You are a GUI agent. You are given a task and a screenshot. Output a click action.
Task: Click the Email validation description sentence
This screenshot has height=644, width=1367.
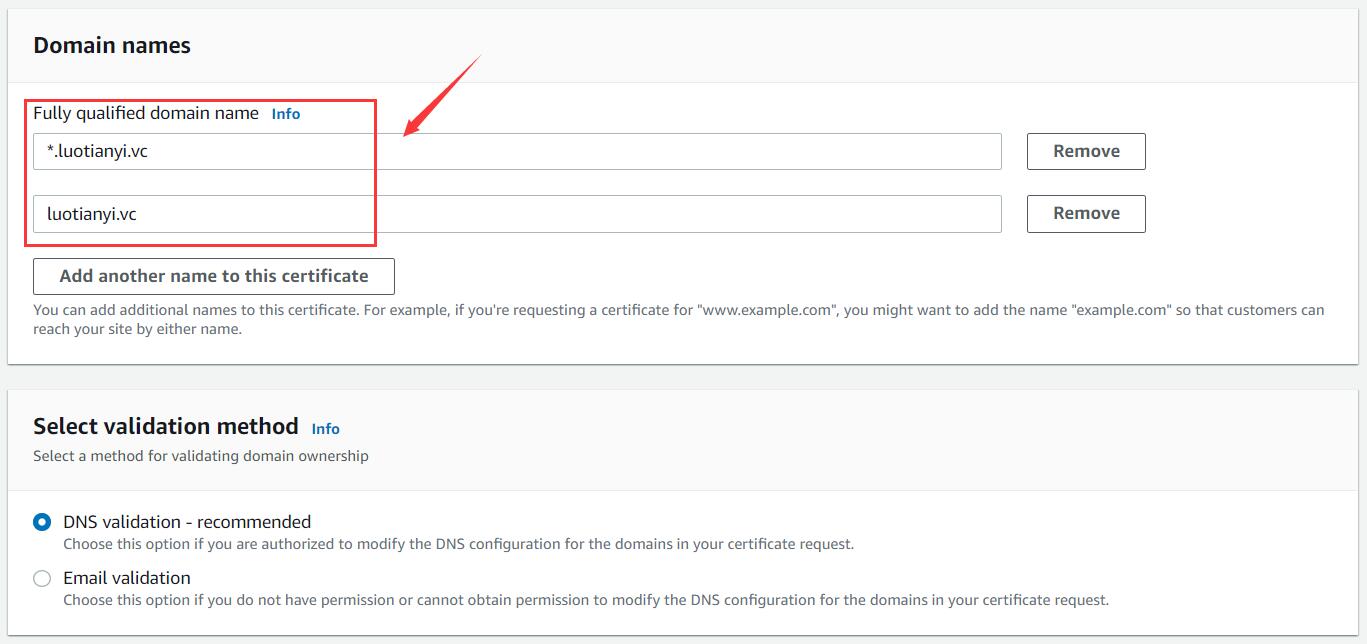click(586, 601)
